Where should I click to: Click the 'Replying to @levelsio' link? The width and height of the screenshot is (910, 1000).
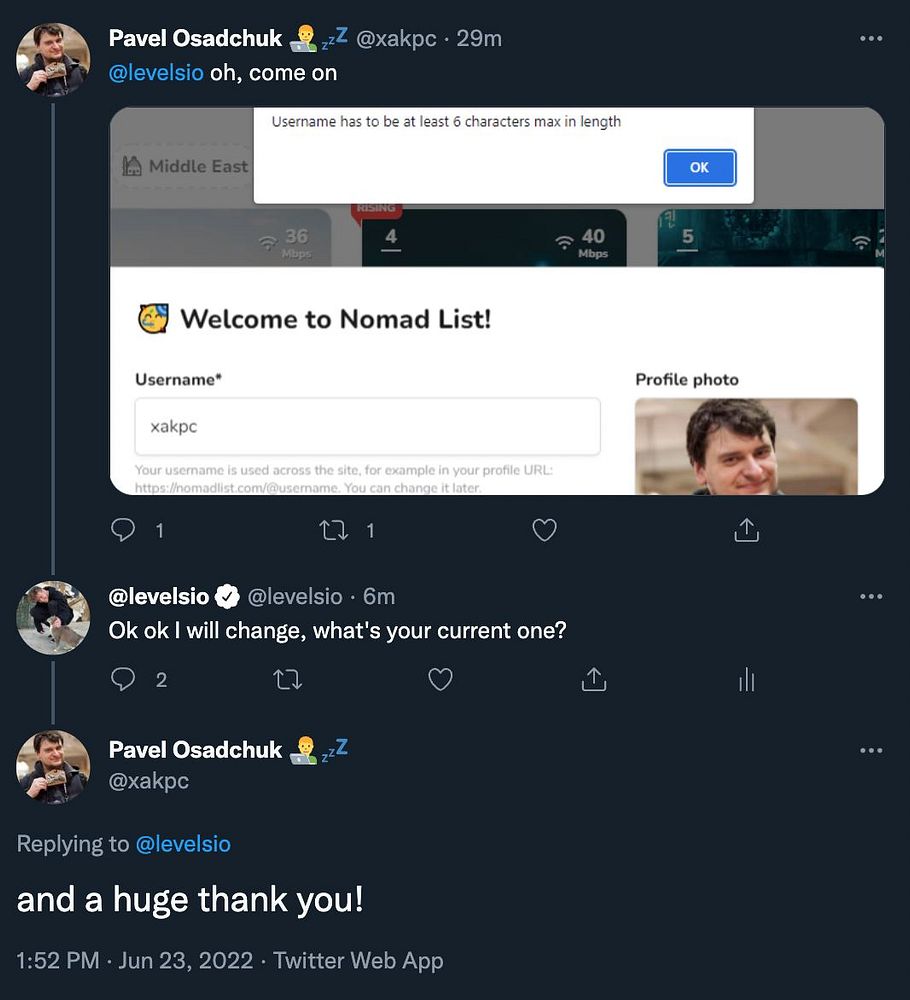182,844
